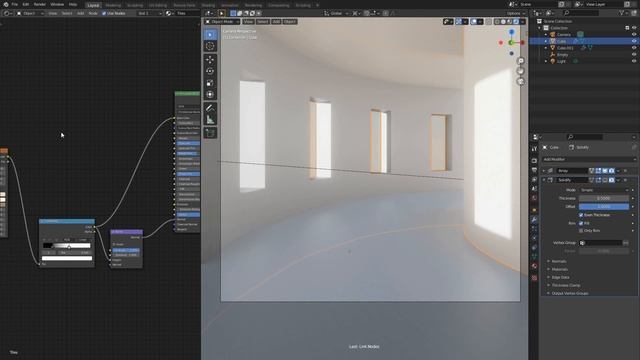The height and width of the screenshot is (360, 640).
Task: Select the Rotate tool in viewport toolbar
Action: click(x=210, y=71)
